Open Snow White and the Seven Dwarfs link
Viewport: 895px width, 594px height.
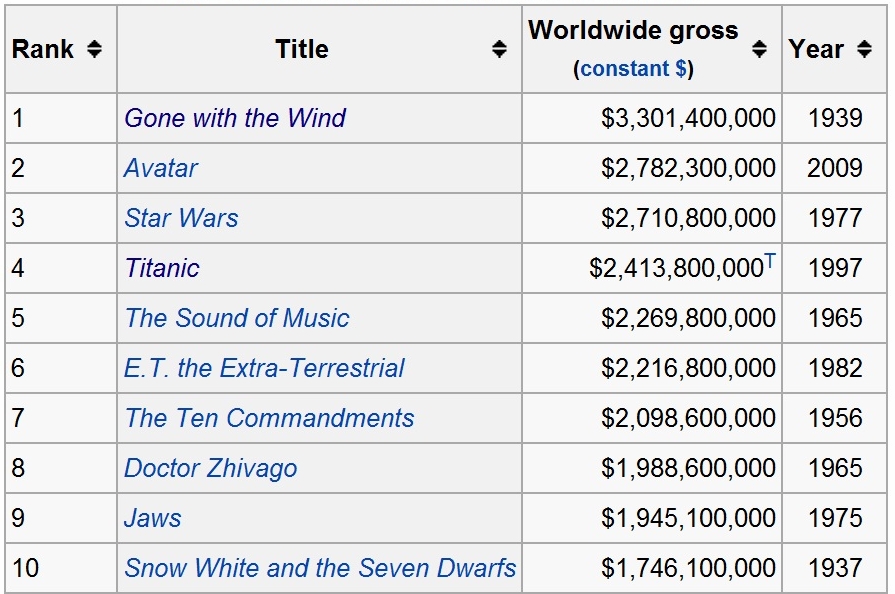320,568
